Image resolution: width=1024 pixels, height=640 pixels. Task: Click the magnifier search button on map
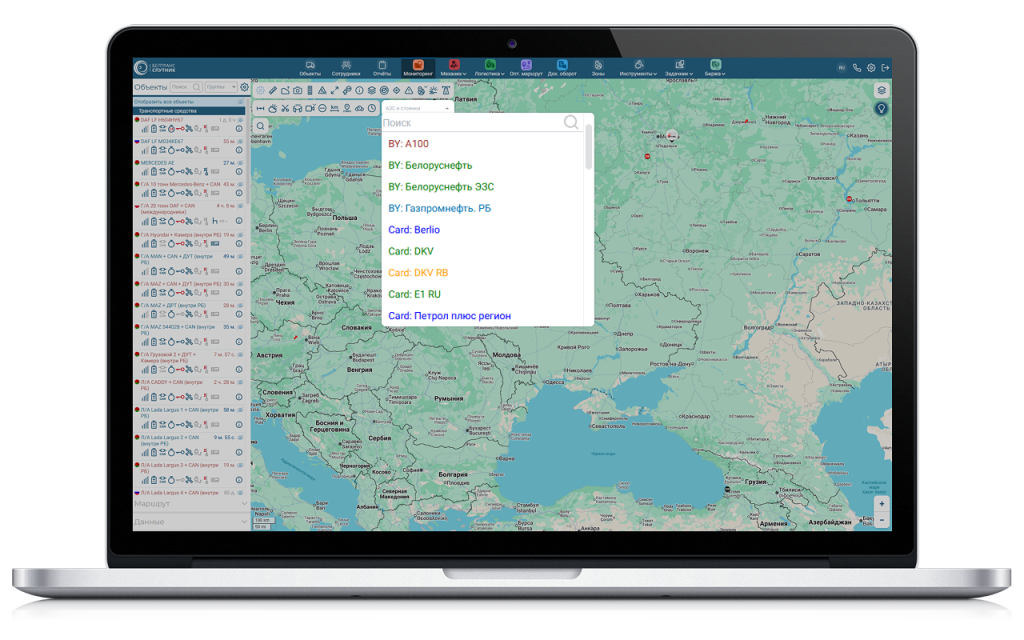pos(260,126)
